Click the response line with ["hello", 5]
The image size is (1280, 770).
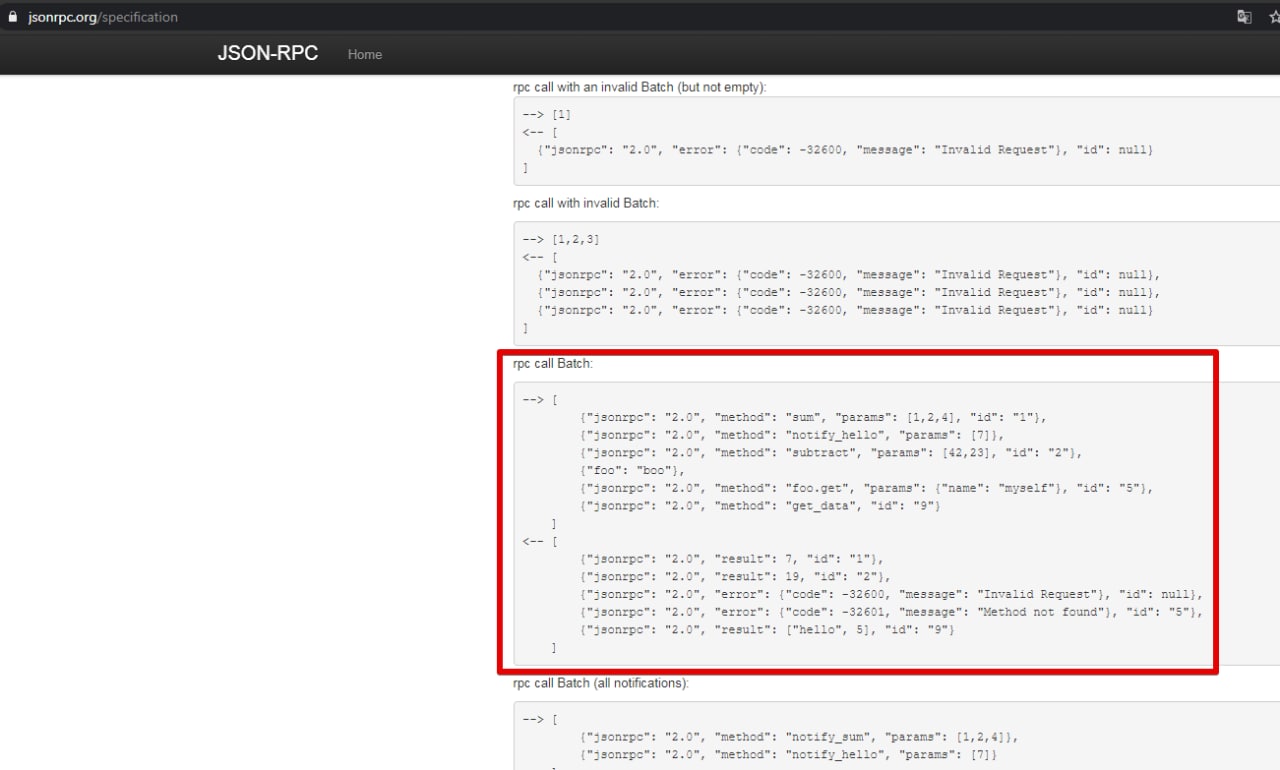coord(767,630)
